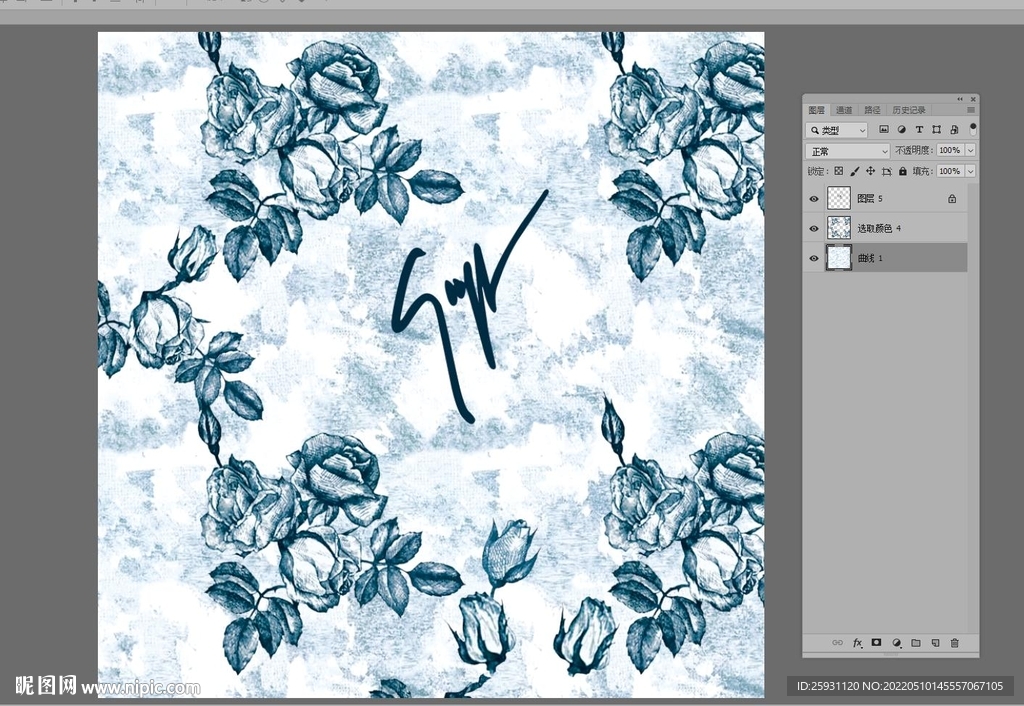Switch to the 通道 tab

point(844,110)
